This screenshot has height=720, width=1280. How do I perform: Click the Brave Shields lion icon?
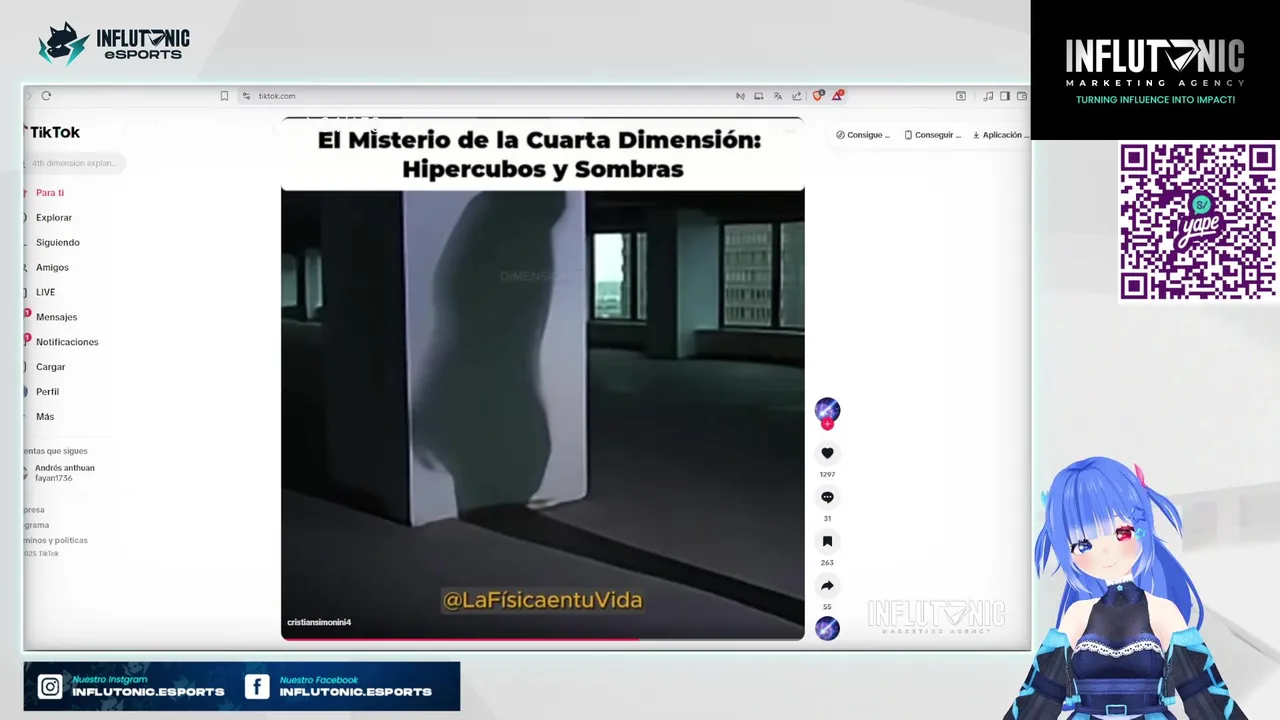(818, 96)
